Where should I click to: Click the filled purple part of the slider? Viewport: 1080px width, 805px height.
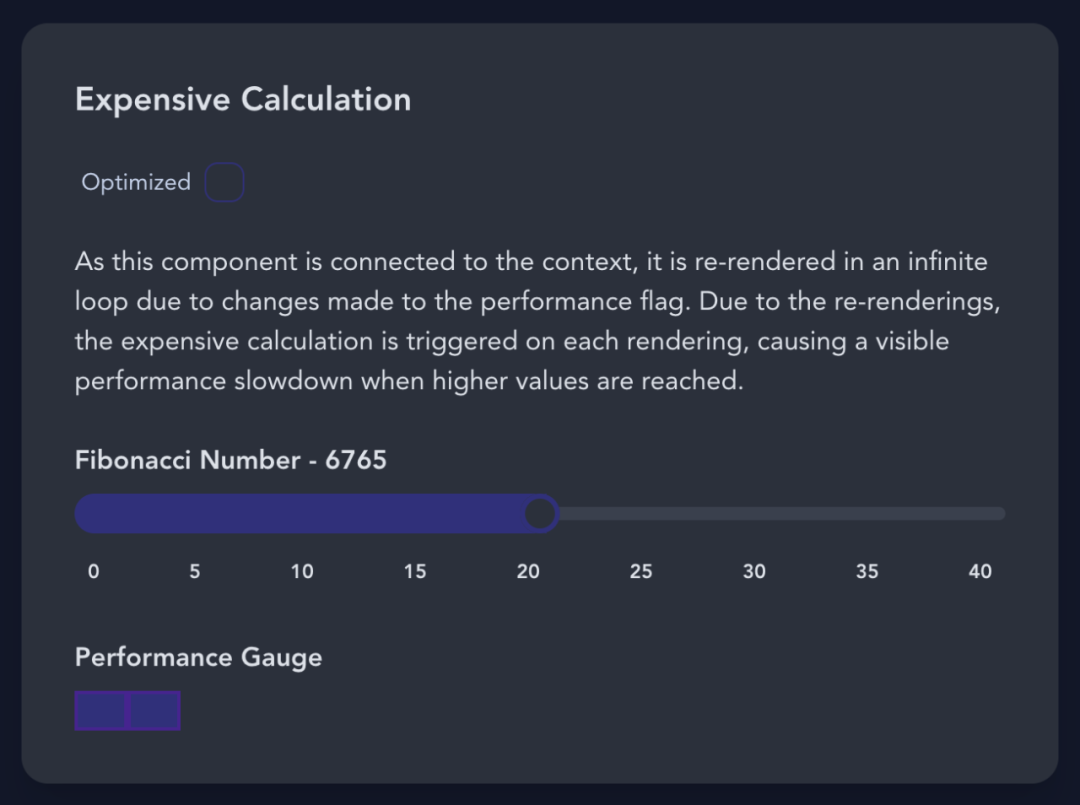click(x=300, y=513)
